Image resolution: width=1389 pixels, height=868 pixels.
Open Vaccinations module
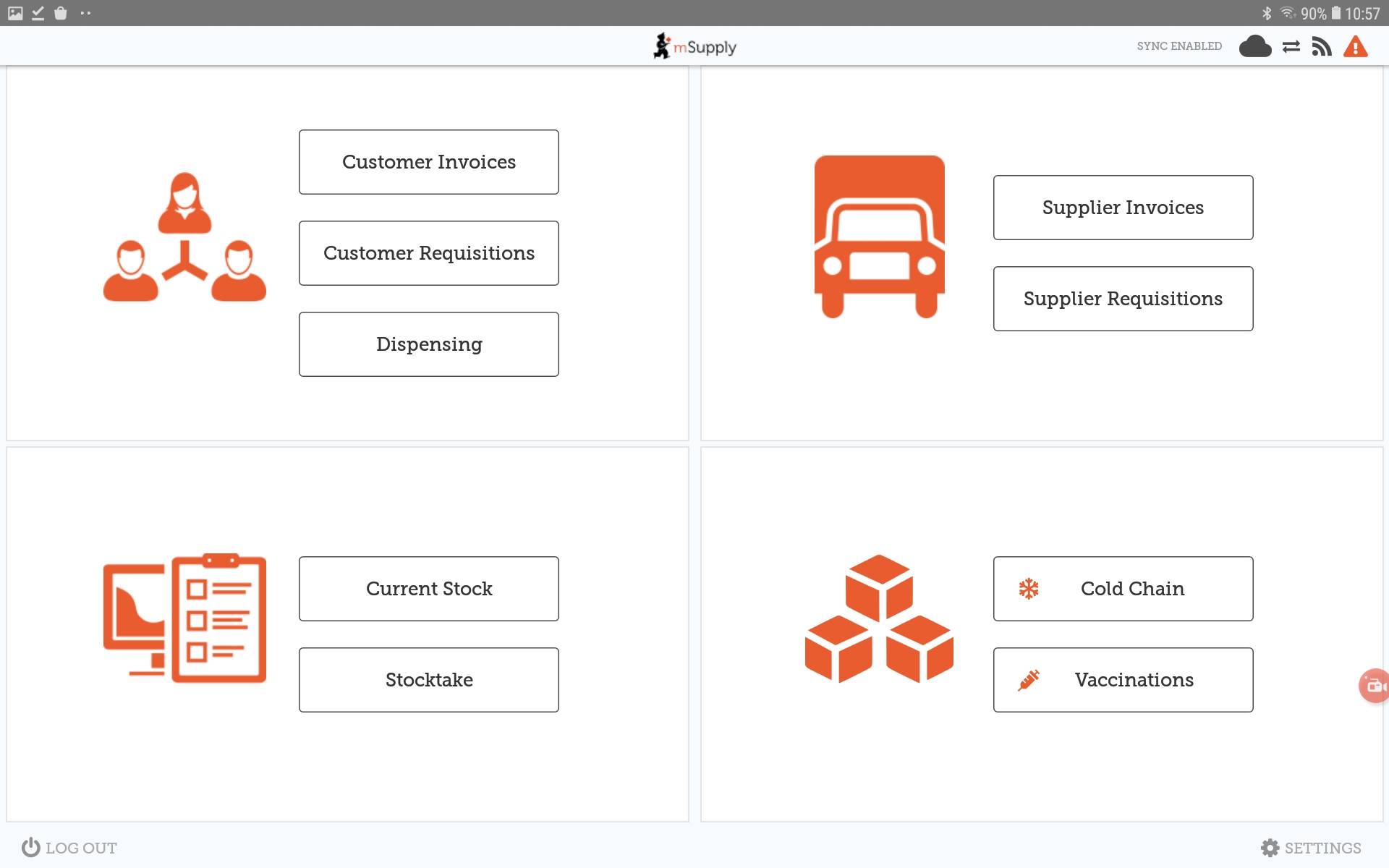(1123, 680)
